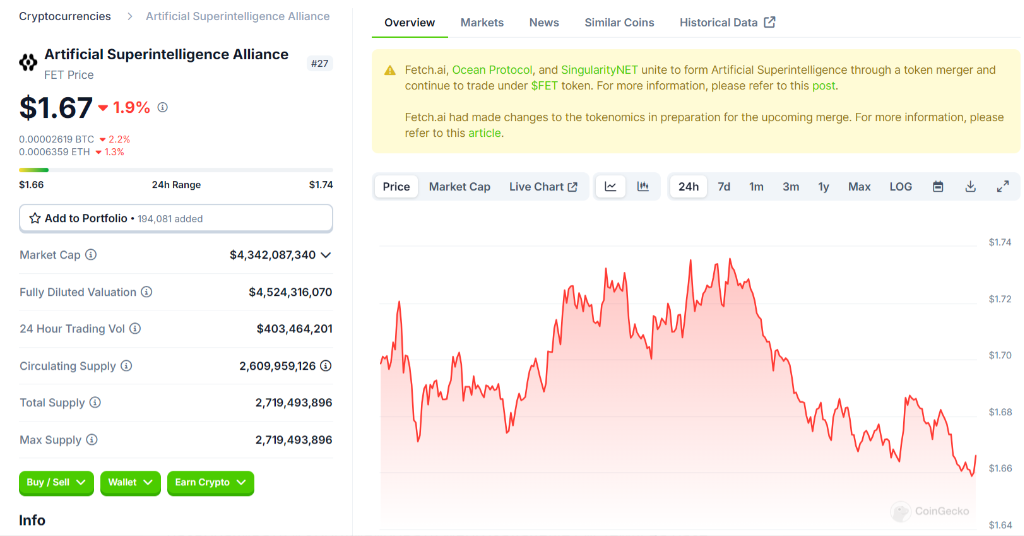1024x536 pixels.
Task: Expand chart to fullscreen
Action: pyautogui.click(x=1003, y=187)
